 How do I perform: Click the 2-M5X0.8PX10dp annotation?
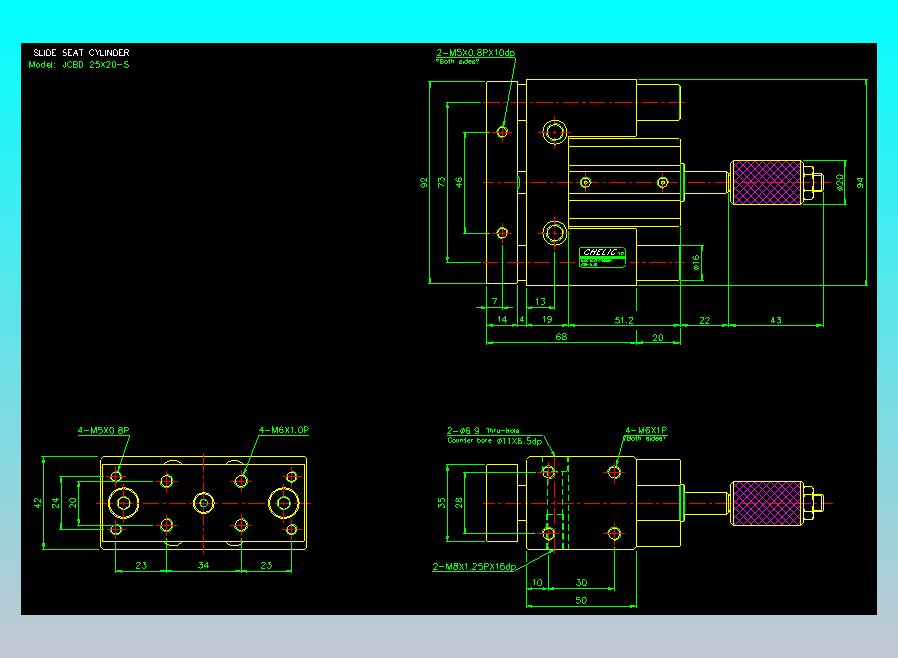[475, 53]
